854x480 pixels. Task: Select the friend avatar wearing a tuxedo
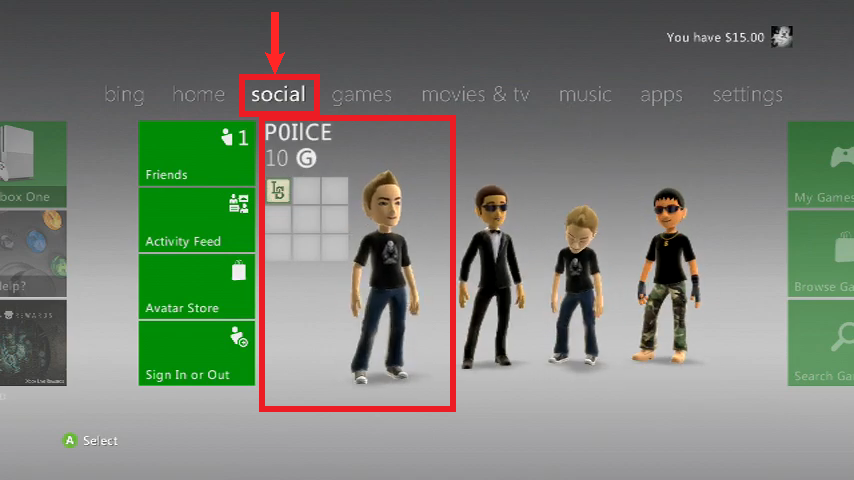(492, 277)
